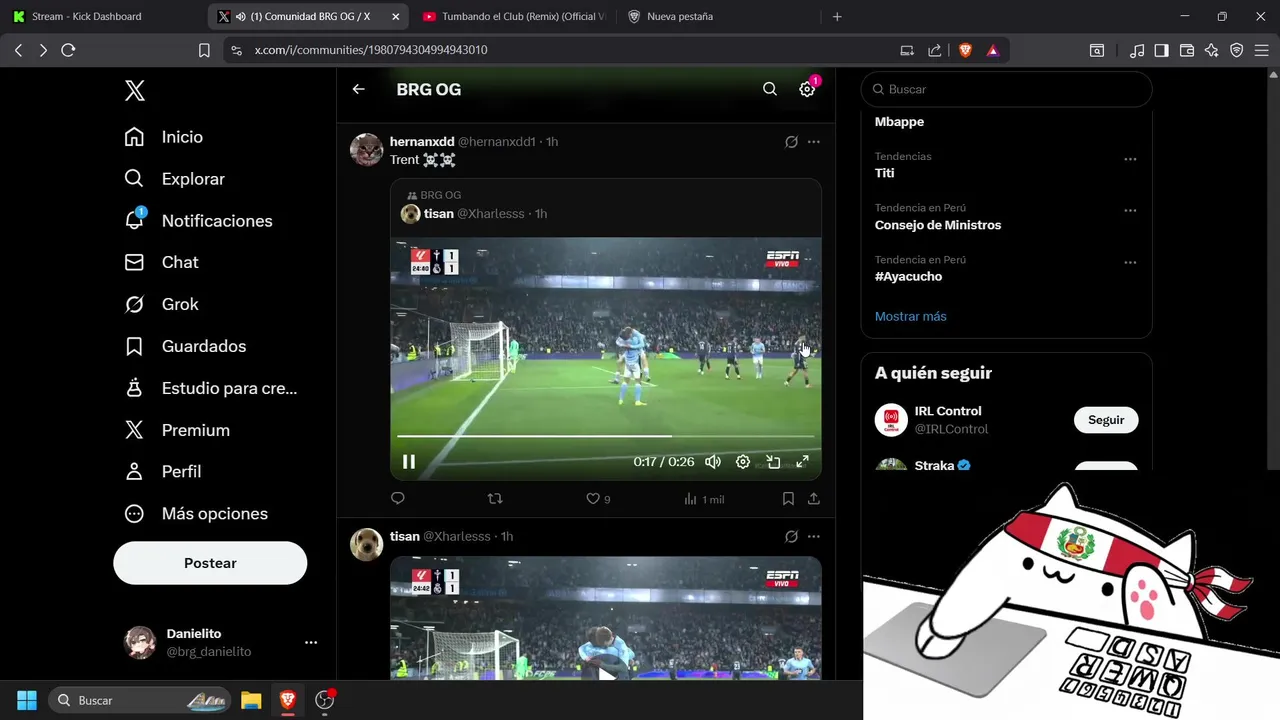
Task: Open Grok actions on tisan post
Action: [791, 537]
